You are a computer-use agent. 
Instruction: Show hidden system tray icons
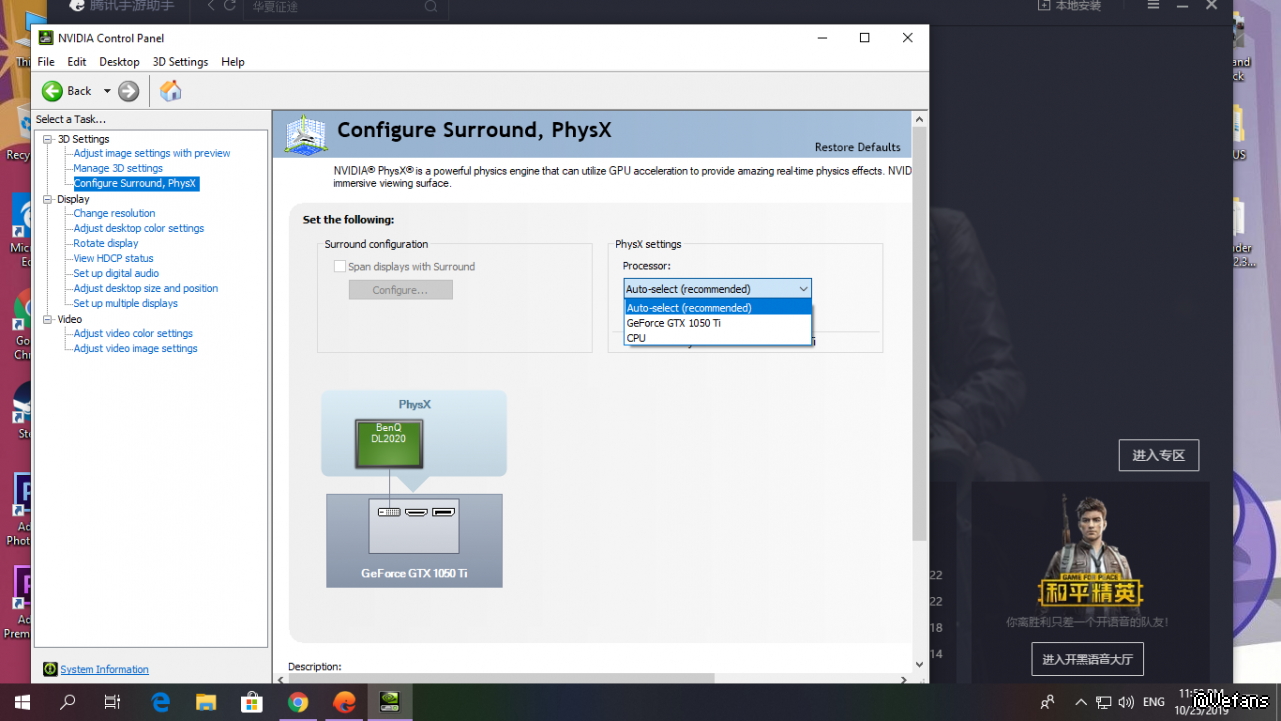click(x=1079, y=702)
